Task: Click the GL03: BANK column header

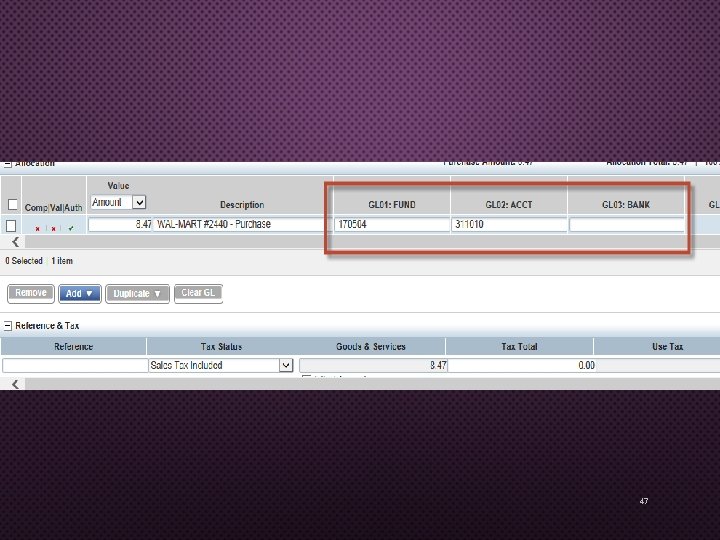Action: click(x=626, y=205)
